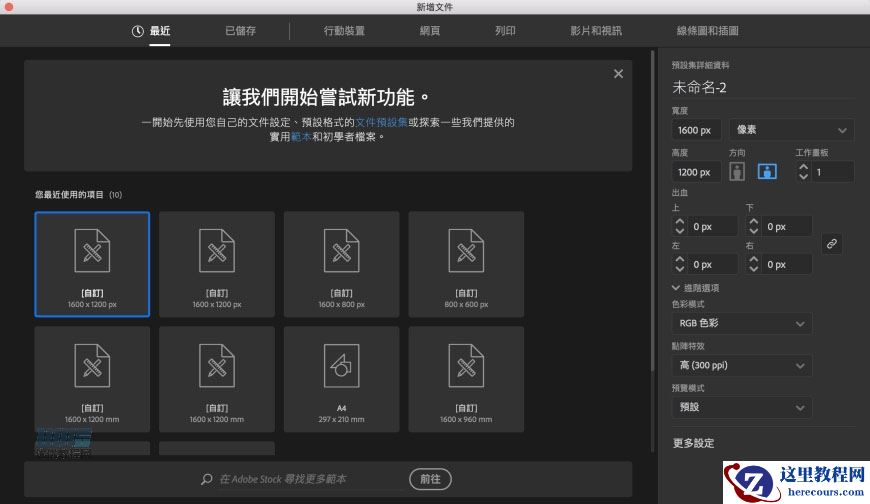Increase top bleed value

tap(680, 221)
